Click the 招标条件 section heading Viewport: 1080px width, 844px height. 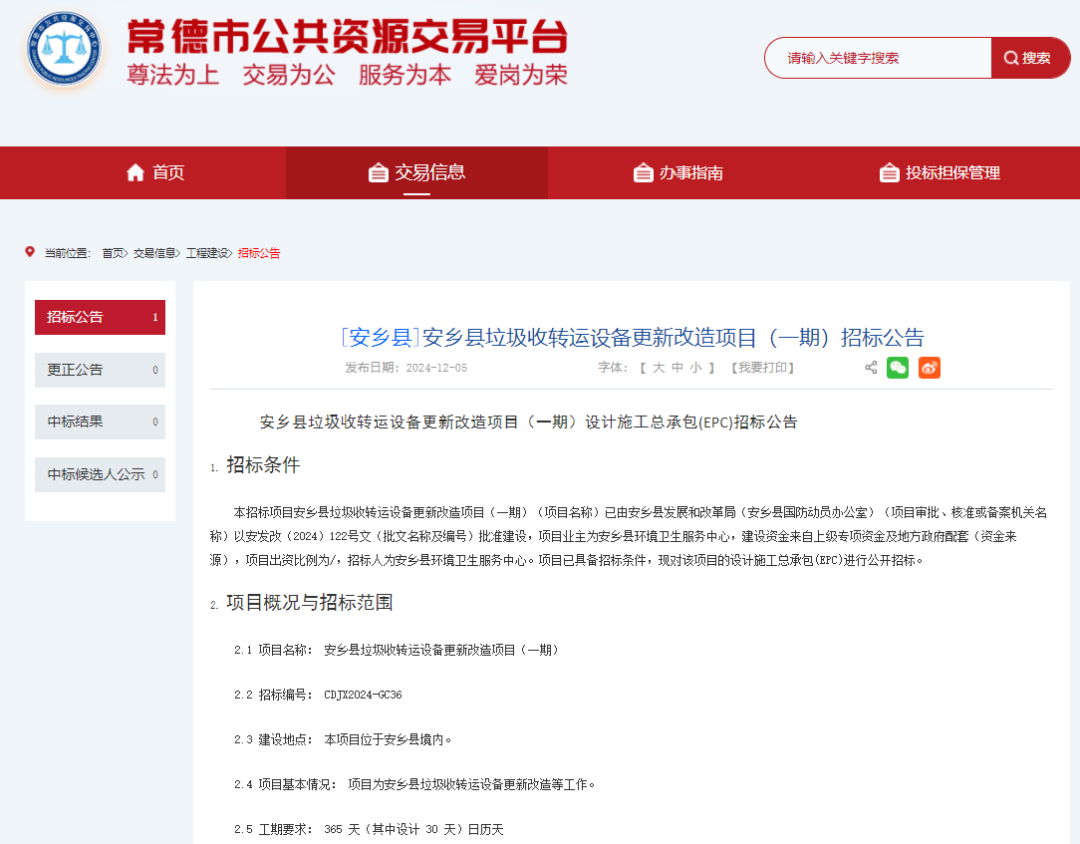[262, 465]
